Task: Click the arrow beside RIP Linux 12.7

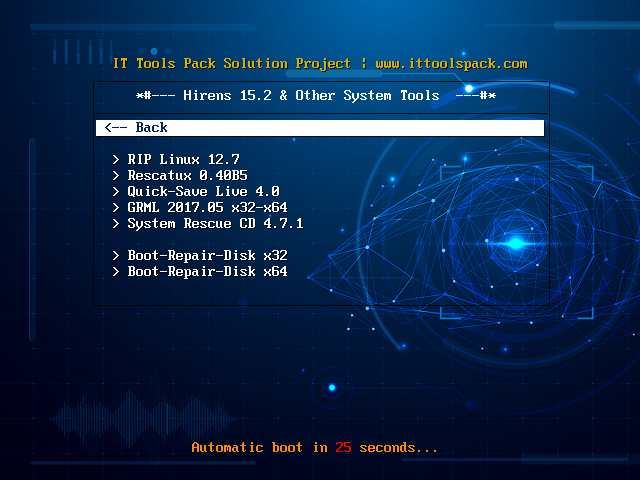Action: point(116,159)
